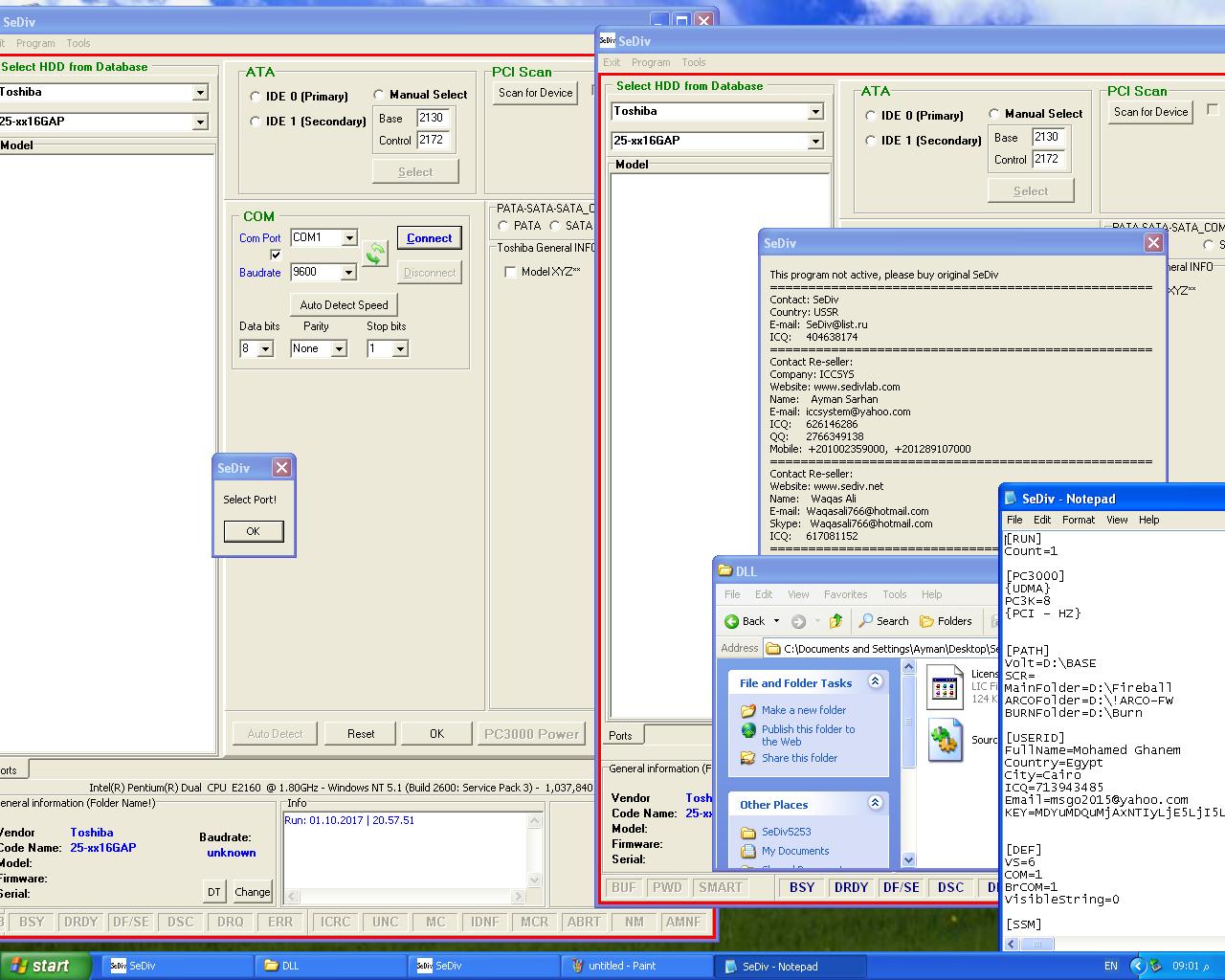Viewport: 1225px width, 980px height.
Task: Close the SeDiv contact info dialog
Action: coord(1153,243)
